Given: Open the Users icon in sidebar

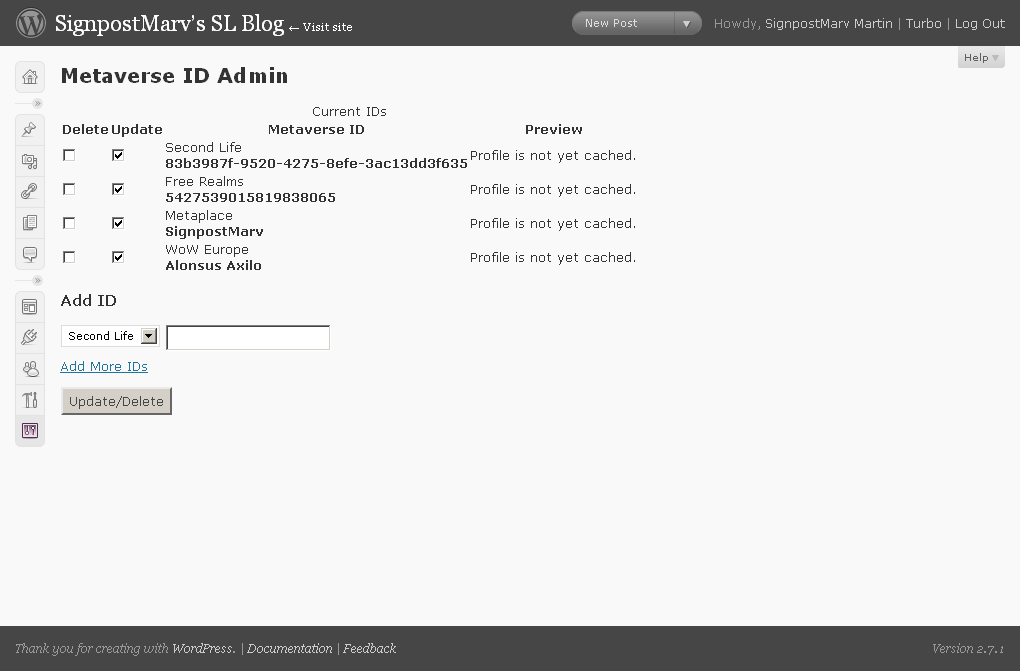Looking at the screenshot, I should click(x=30, y=368).
